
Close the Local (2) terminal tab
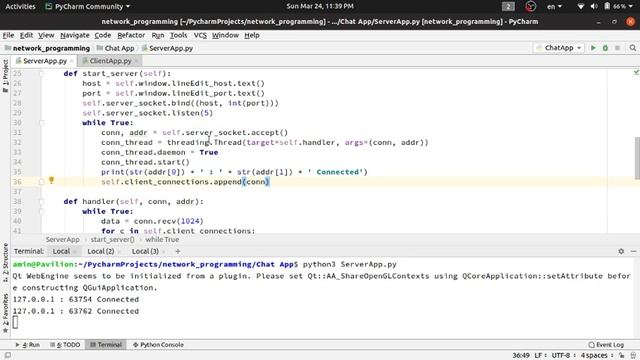coord(119,251)
